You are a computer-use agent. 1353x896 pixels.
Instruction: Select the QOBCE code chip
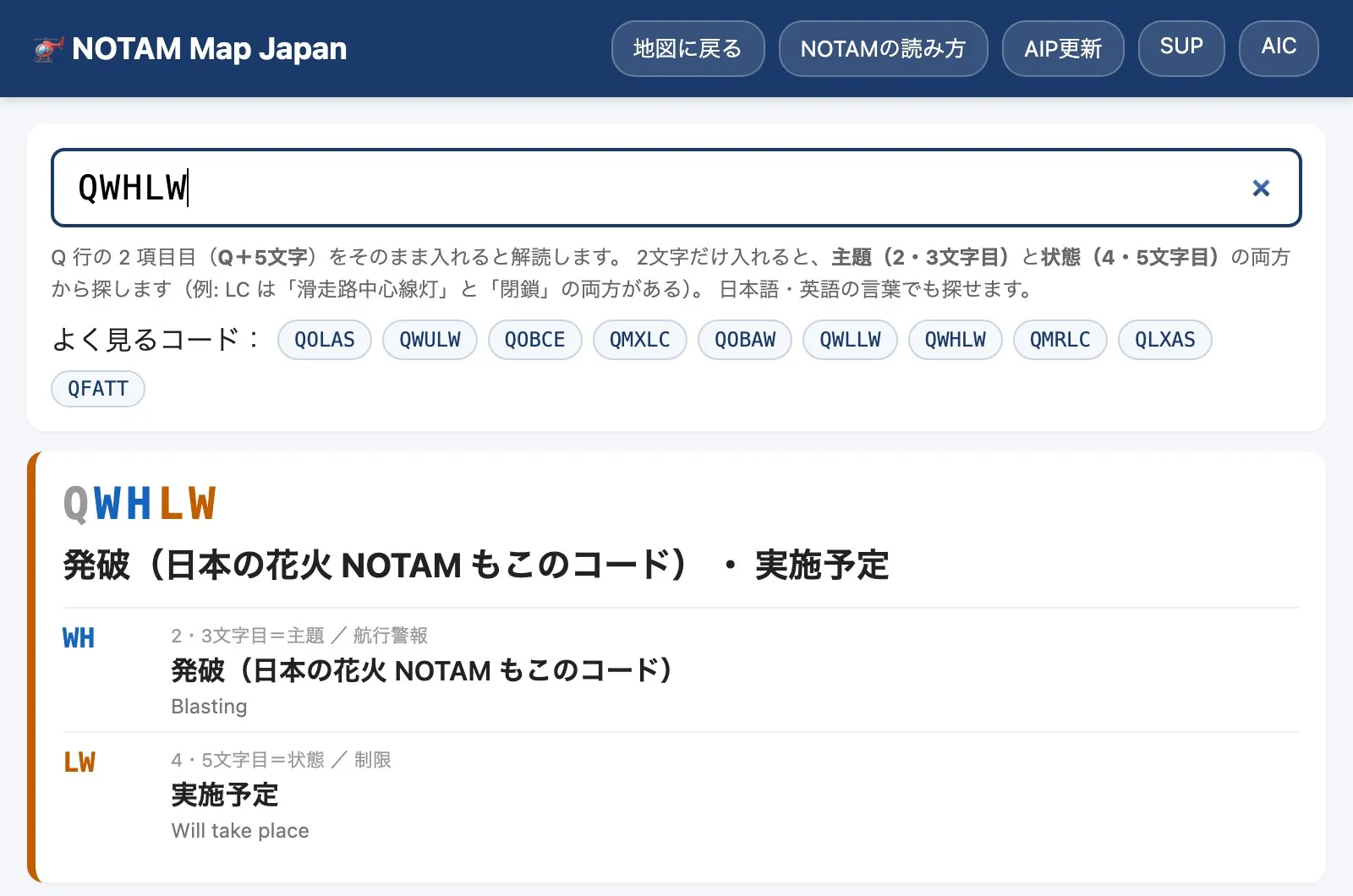534,340
